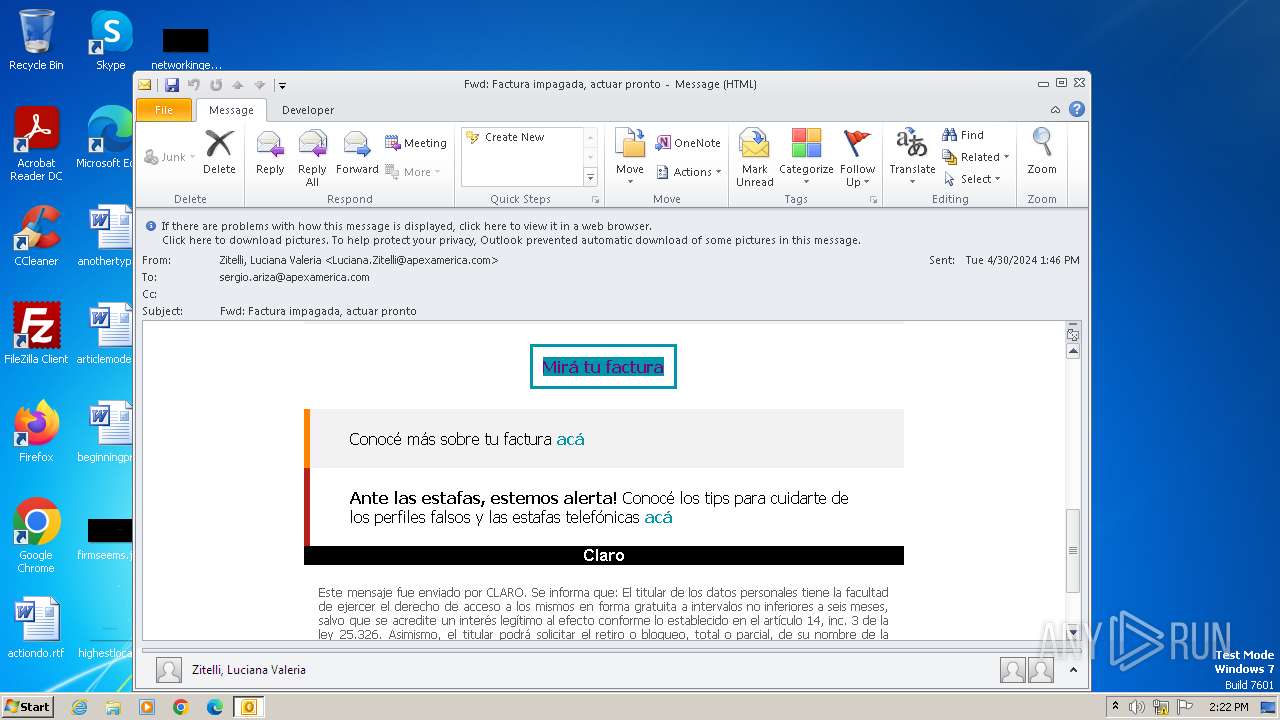
Task: Switch to the Message tab
Action: click(231, 110)
